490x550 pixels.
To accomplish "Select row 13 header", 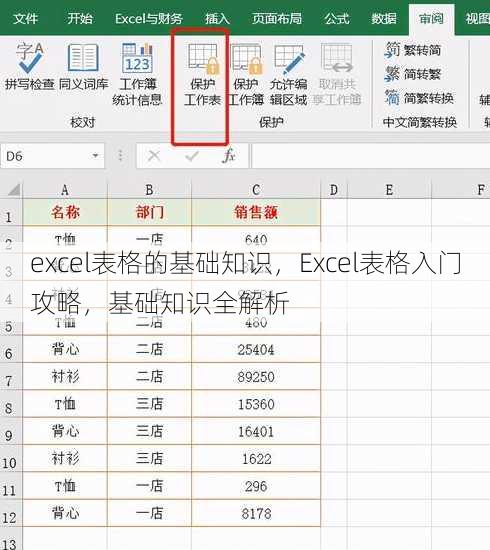I will 11,539.
